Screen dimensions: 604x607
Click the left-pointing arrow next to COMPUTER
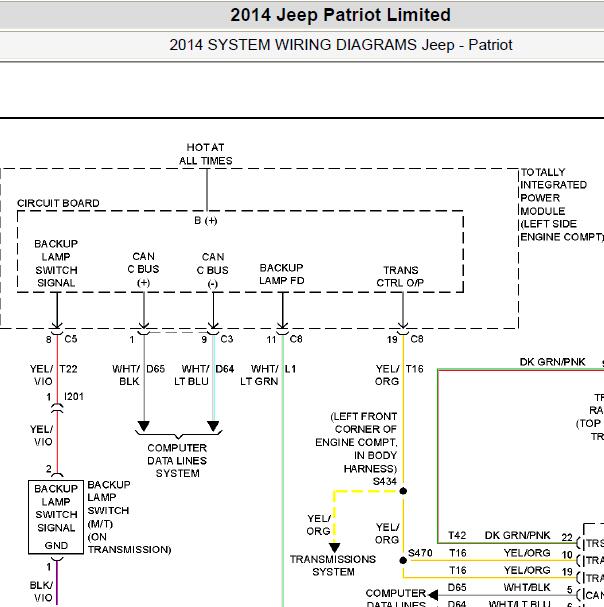(x=433, y=595)
